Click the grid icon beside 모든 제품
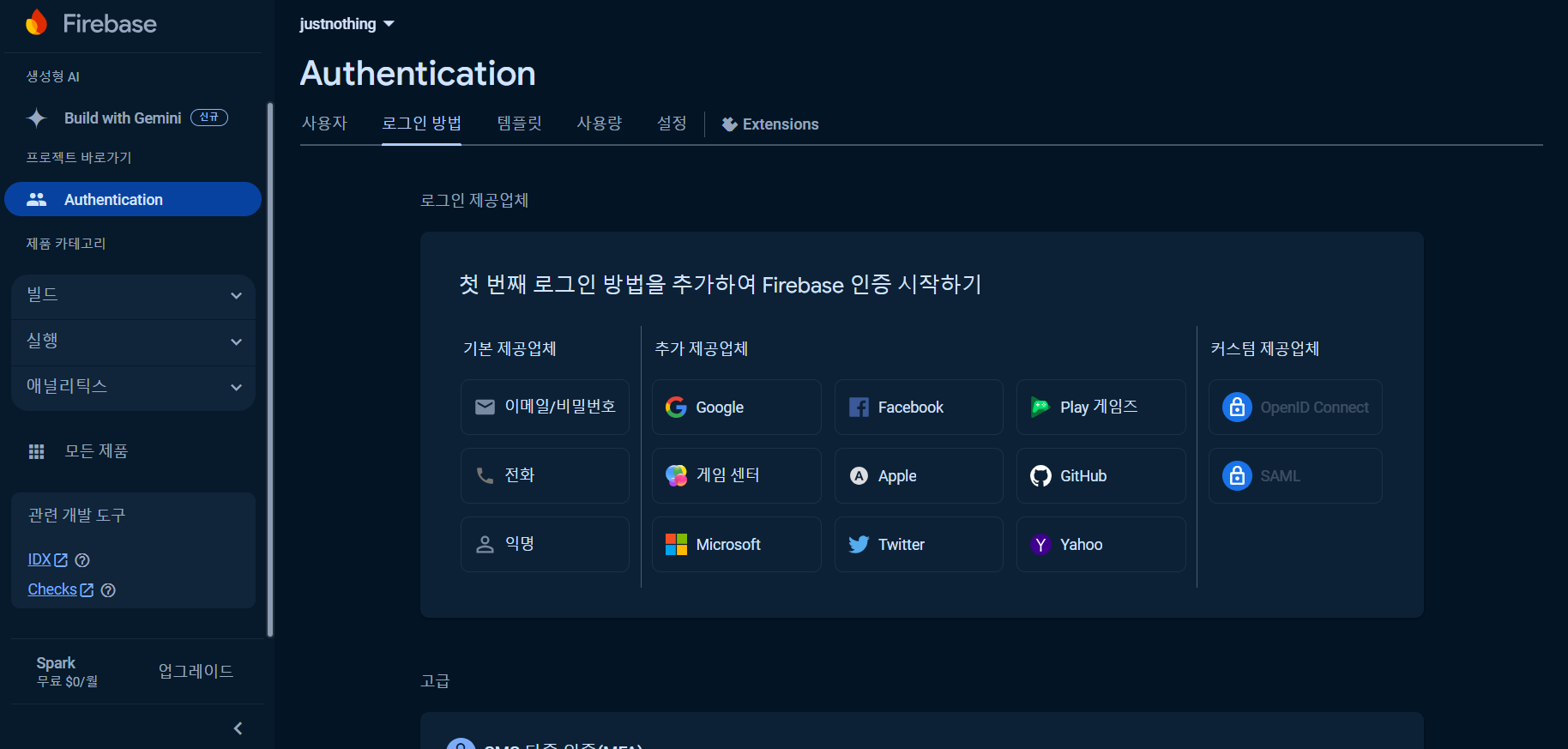Viewport: 1568px width, 749px height. tap(36, 451)
